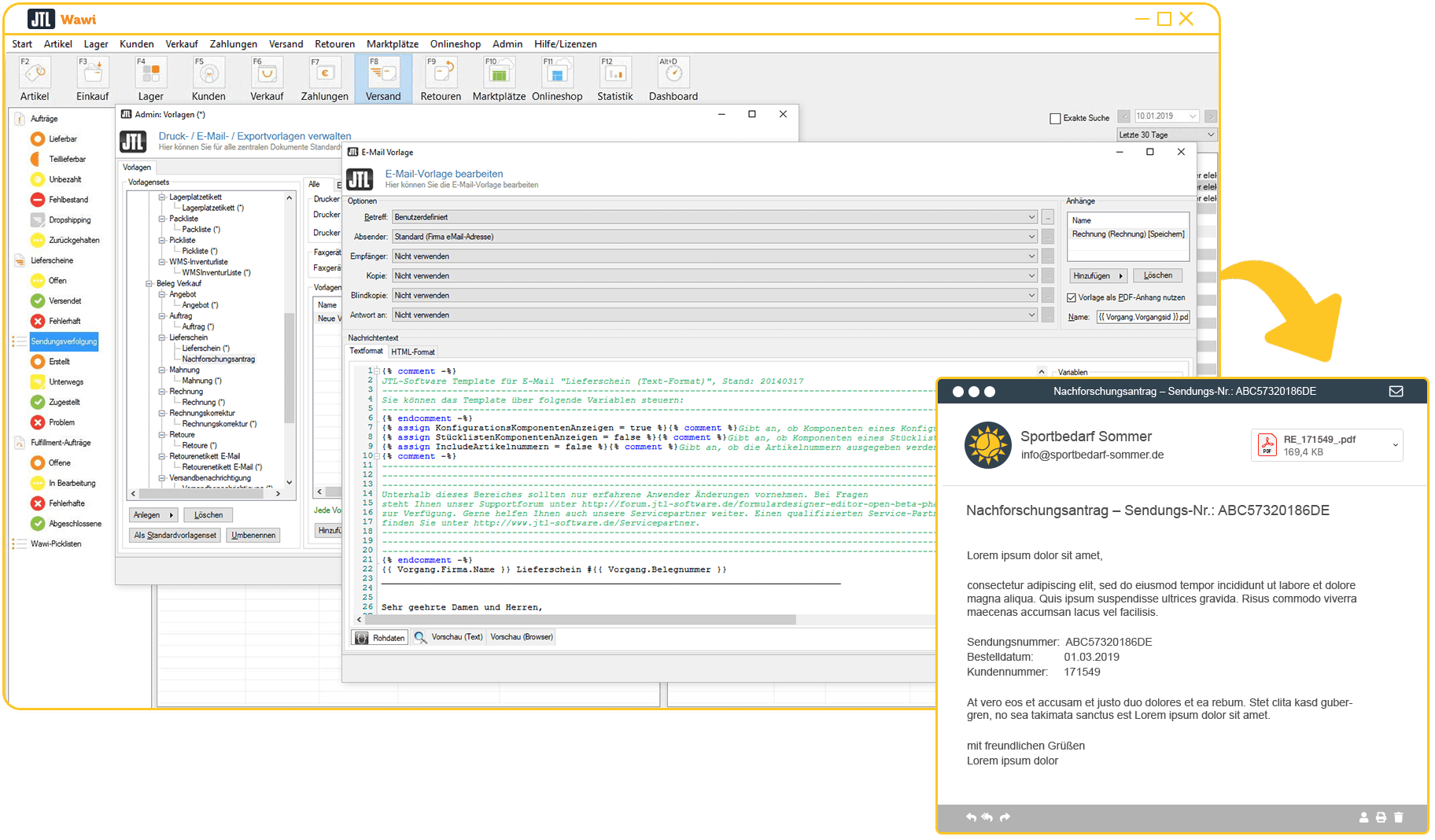Image resolution: width=1435 pixels, height=840 pixels.
Task: Click the attachment Name input field
Action: (1143, 317)
